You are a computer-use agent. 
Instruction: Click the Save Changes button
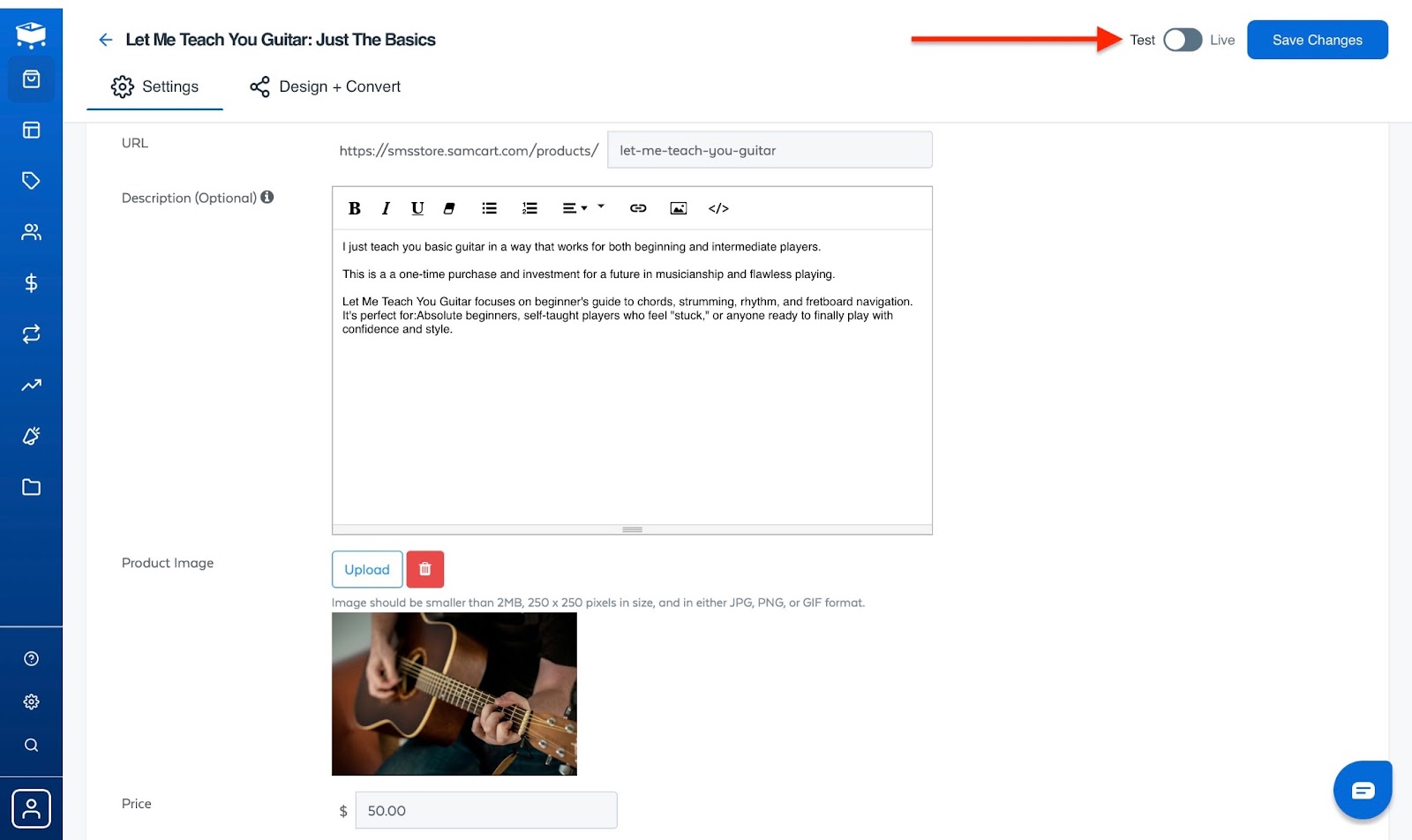[1317, 40]
